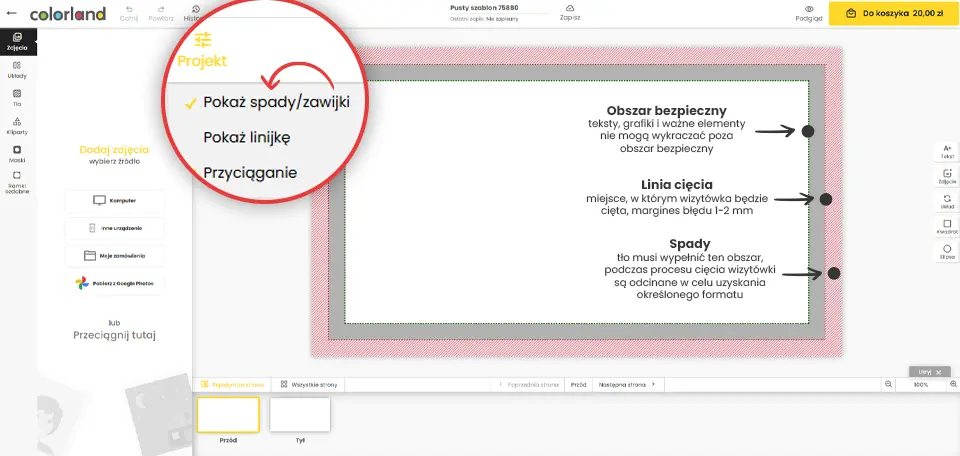The width and height of the screenshot is (960, 456).
Task: Zoom out with the minus magnifier
Action: point(888,384)
